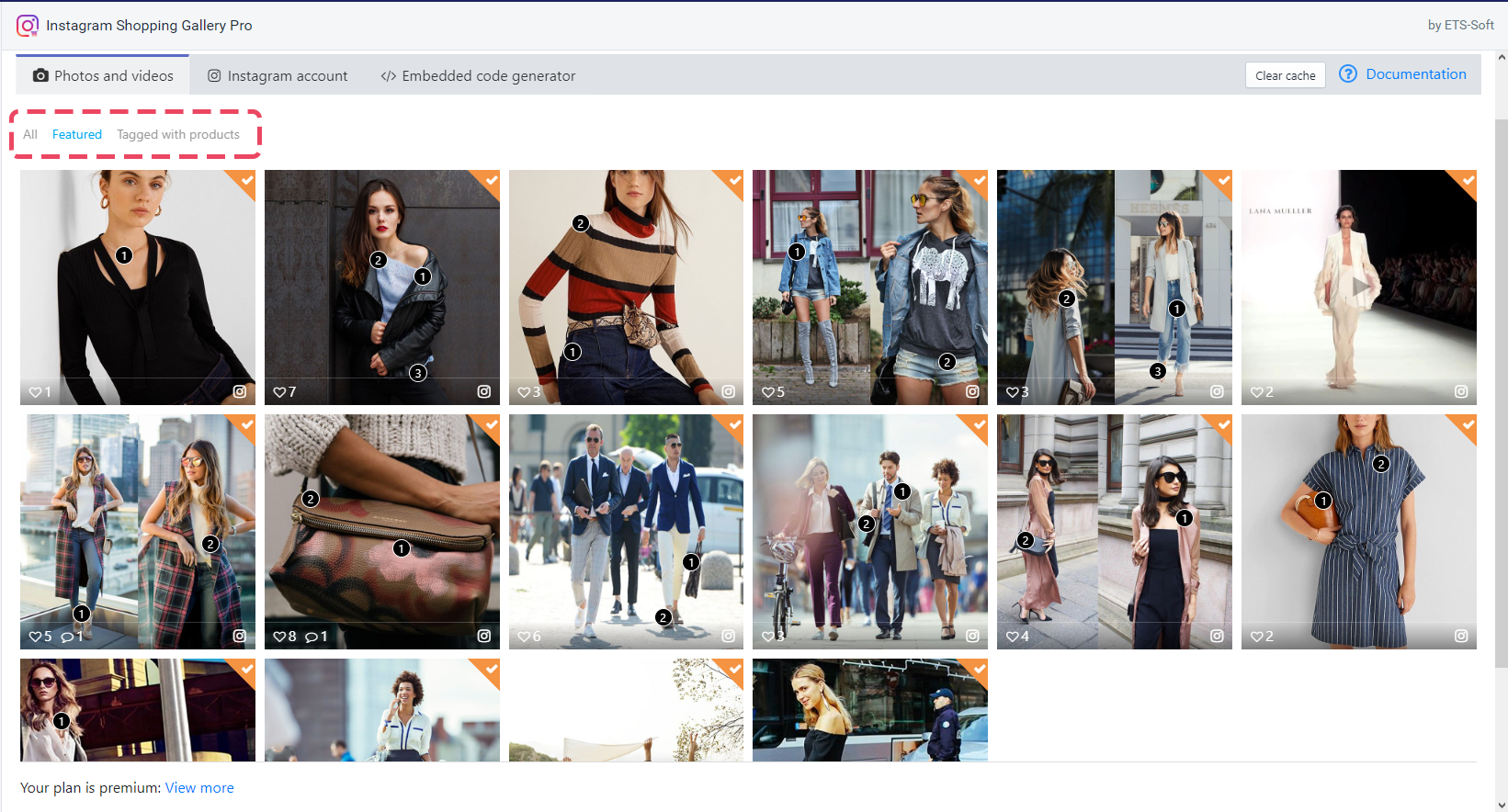Click heart likes icon on camo bag photo

pyautogui.click(x=279, y=636)
